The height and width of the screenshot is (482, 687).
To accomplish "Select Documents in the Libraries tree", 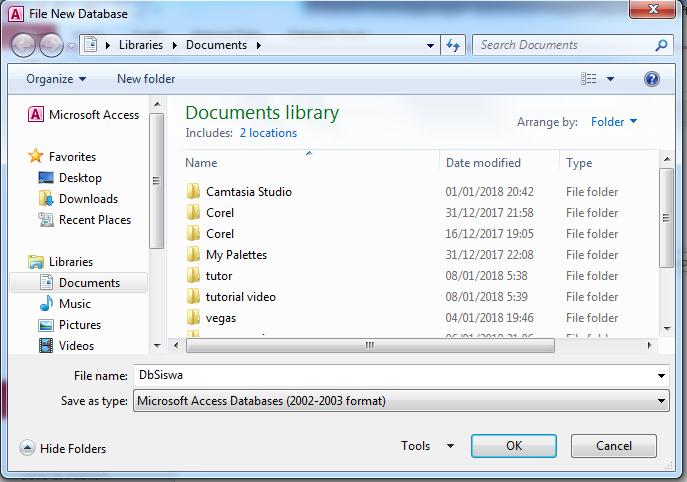I will (x=79, y=283).
